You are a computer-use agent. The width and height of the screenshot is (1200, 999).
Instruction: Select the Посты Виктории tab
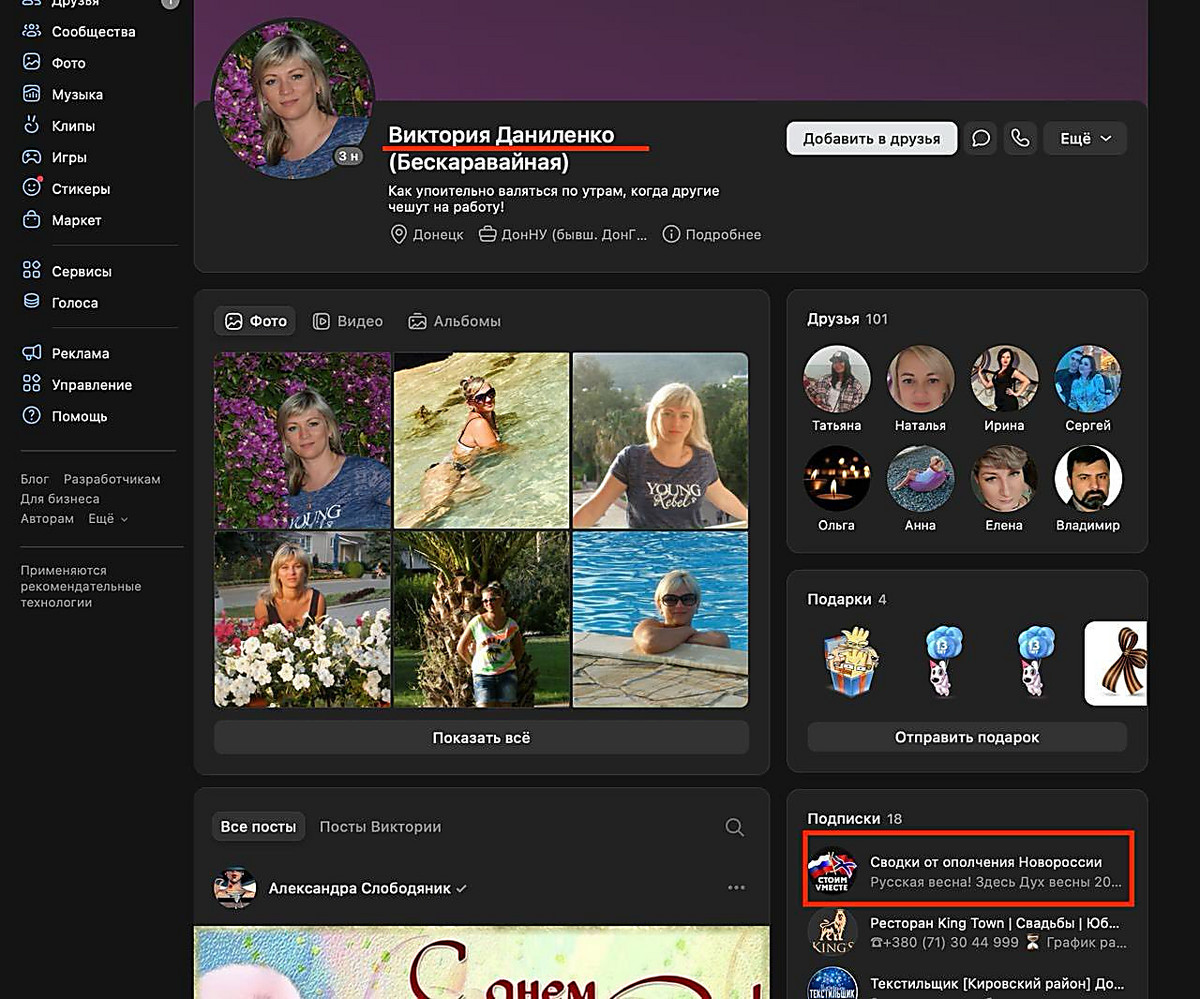(380, 827)
